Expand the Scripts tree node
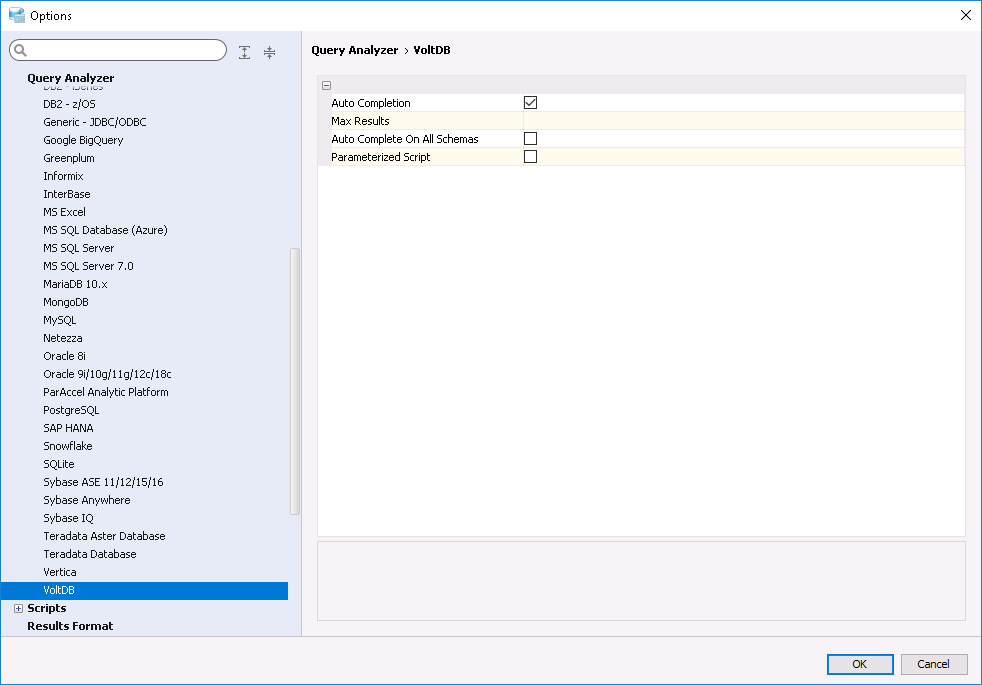Screen dimensions: 982x685 coord(18,608)
